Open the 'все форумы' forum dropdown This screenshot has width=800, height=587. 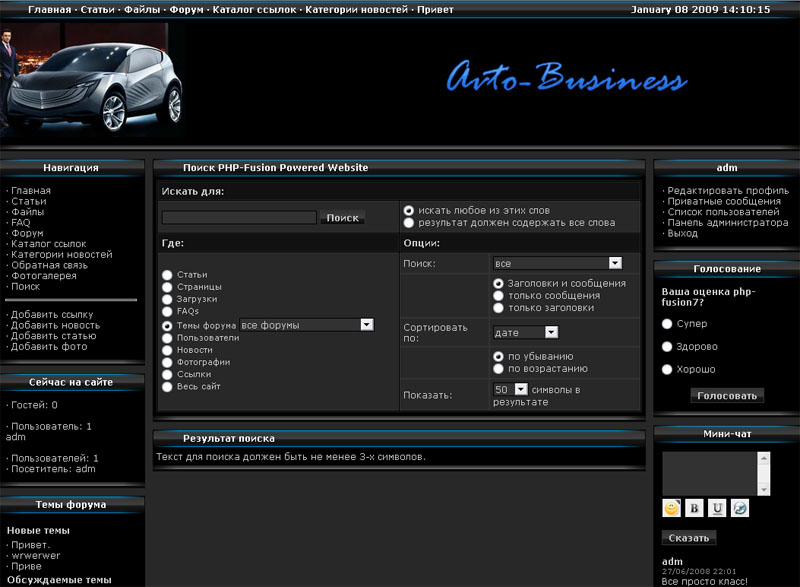tap(307, 325)
